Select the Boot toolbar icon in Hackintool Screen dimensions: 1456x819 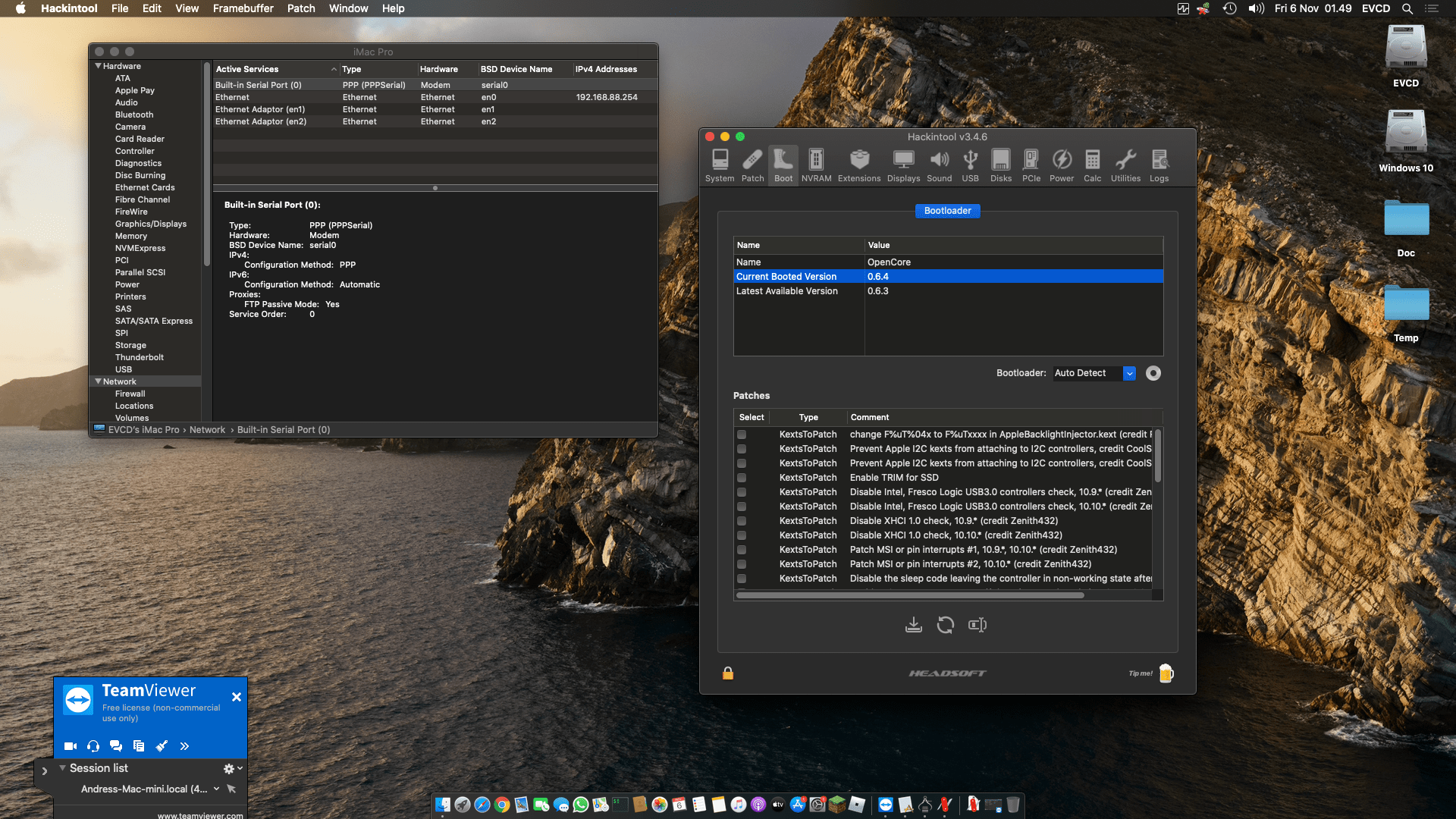pos(783,165)
